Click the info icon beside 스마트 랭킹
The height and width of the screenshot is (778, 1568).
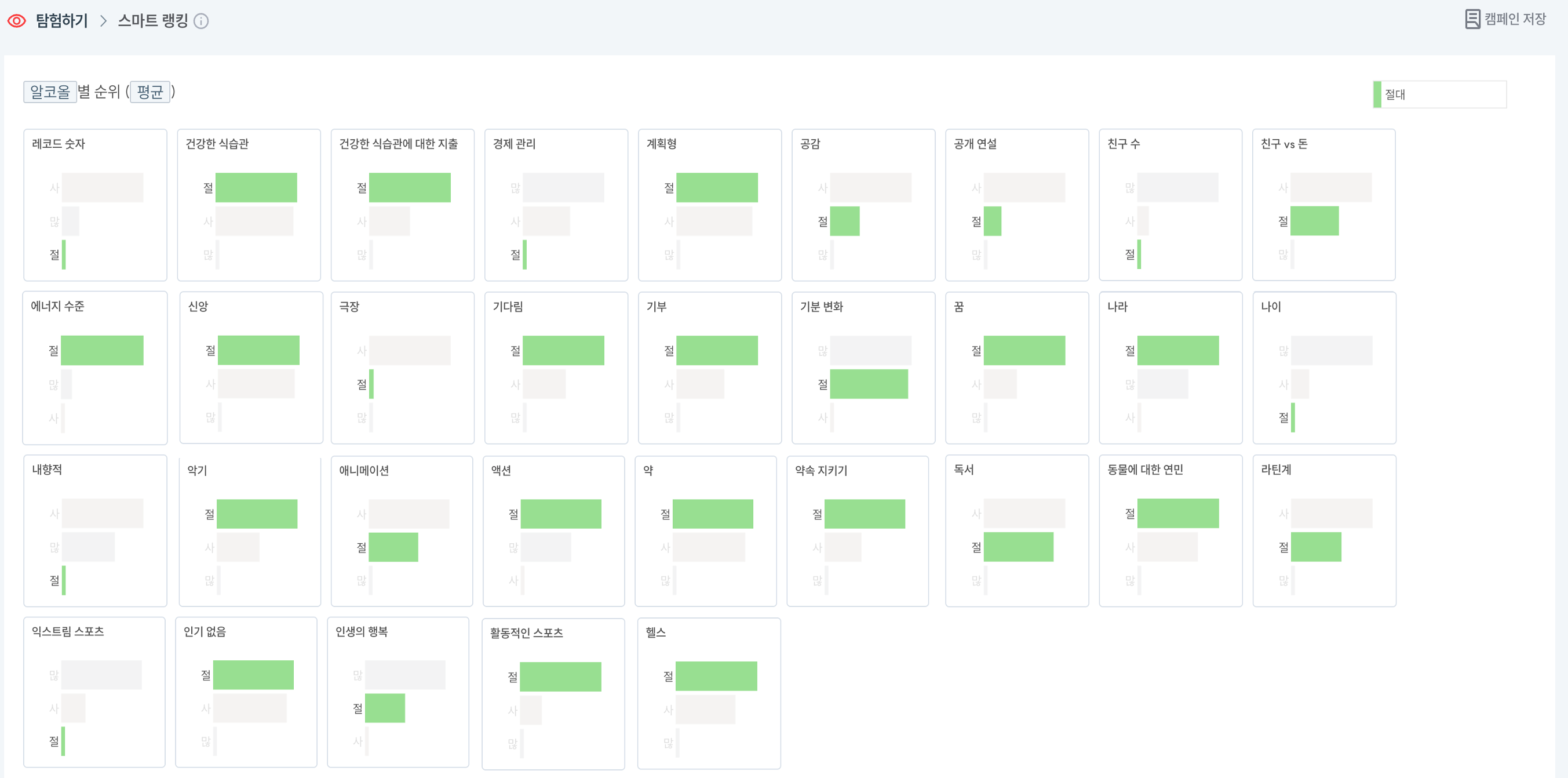pos(201,21)
